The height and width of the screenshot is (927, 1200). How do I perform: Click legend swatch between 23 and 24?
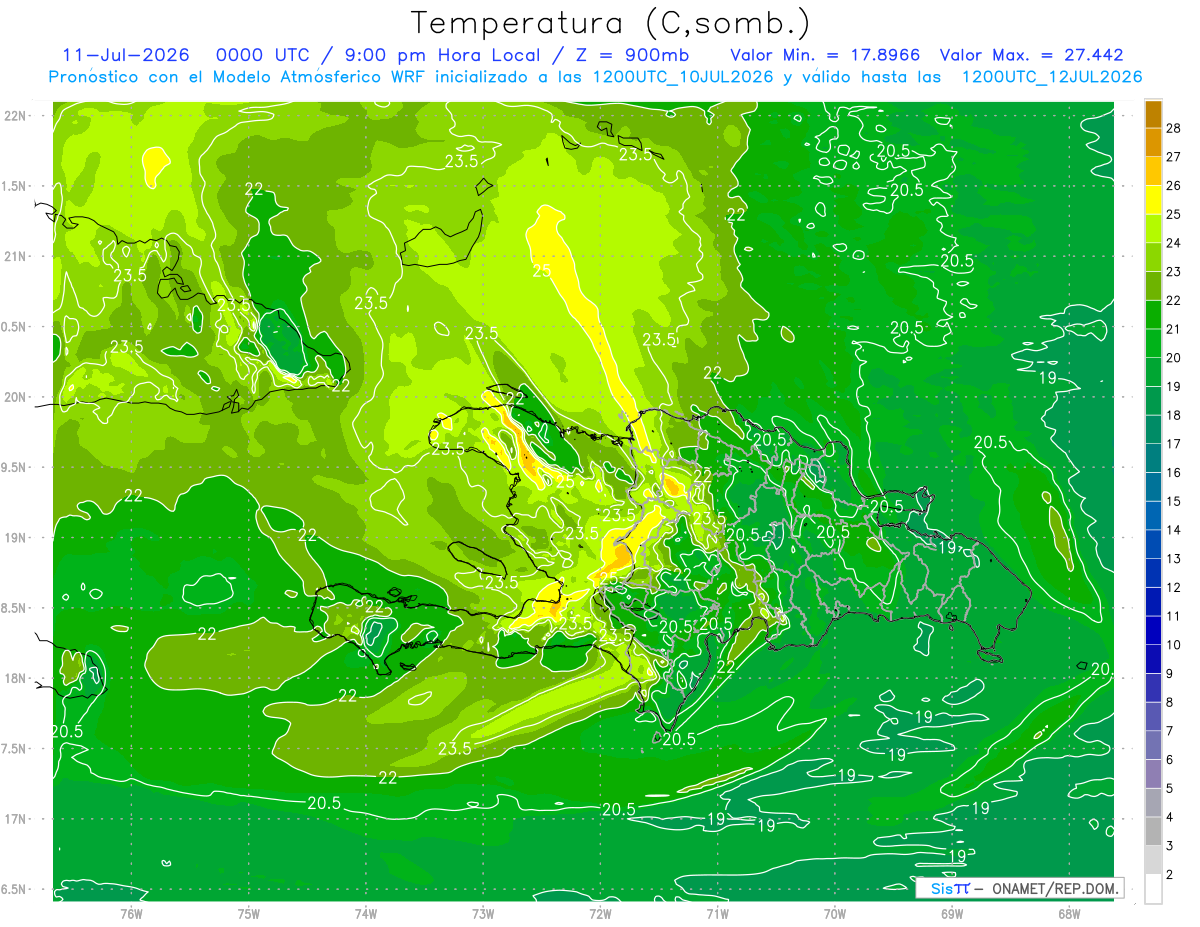pos(1153,257)
